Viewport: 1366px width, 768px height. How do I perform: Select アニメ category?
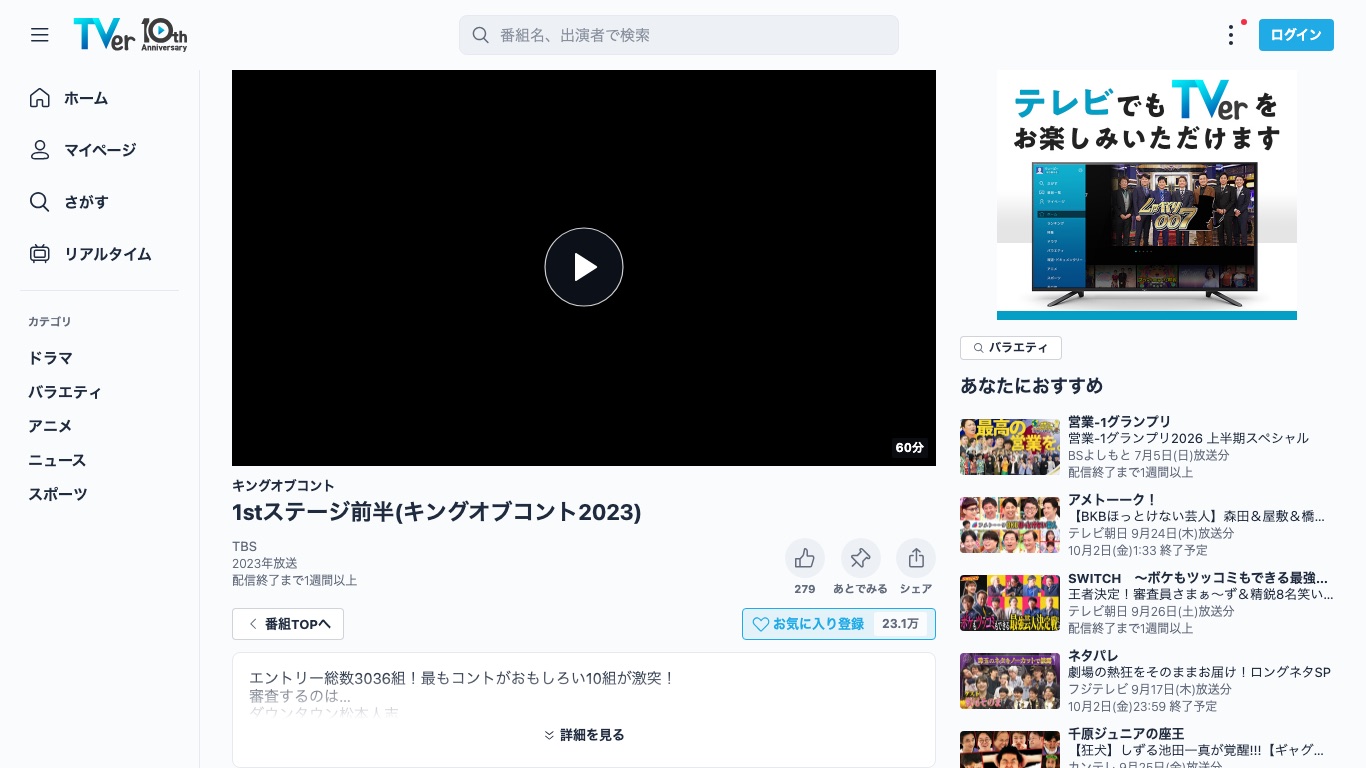pyautogui.click(x=50, y=426)
